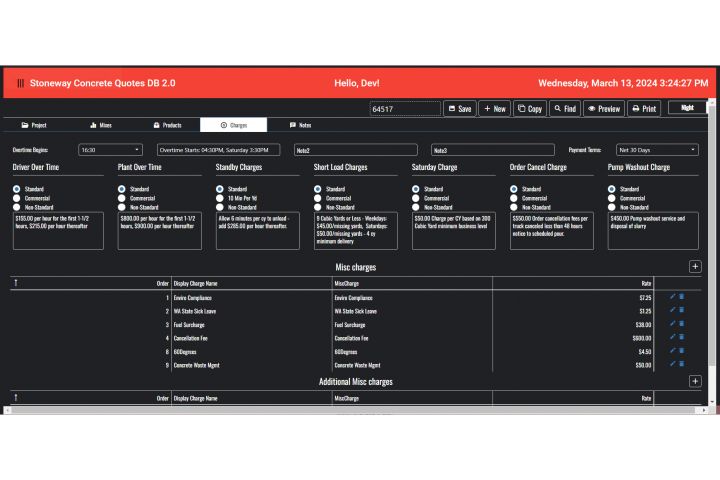The width and height of the screenshot is (720, 480).
Task: Create a New quote
Action: tap(495, 109)
